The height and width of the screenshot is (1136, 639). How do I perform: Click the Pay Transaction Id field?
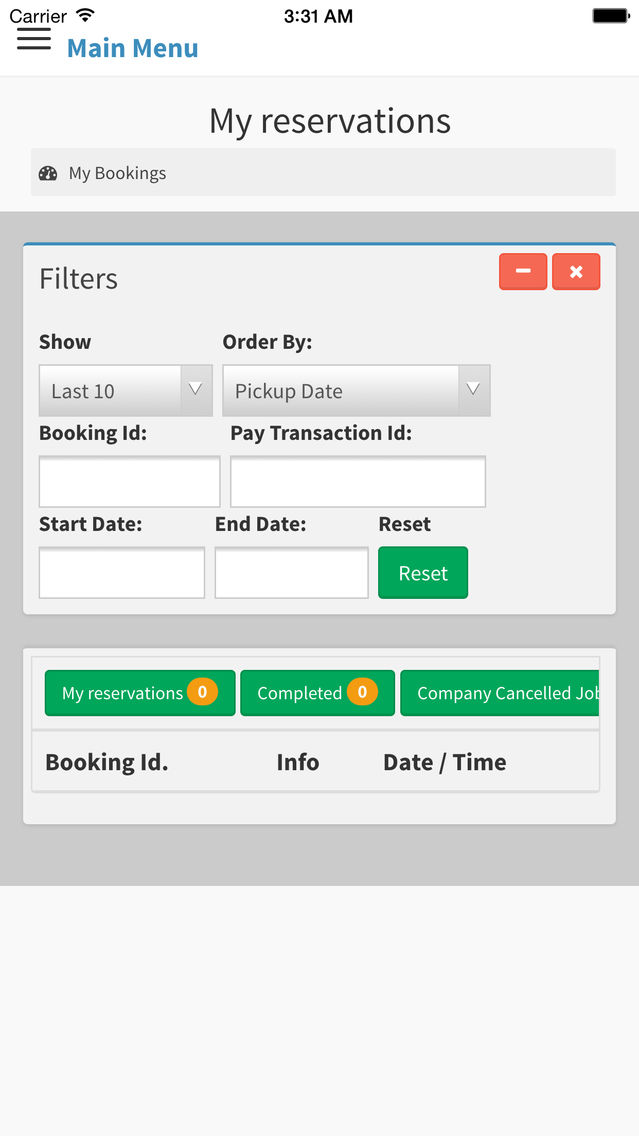tap(357, 481)
